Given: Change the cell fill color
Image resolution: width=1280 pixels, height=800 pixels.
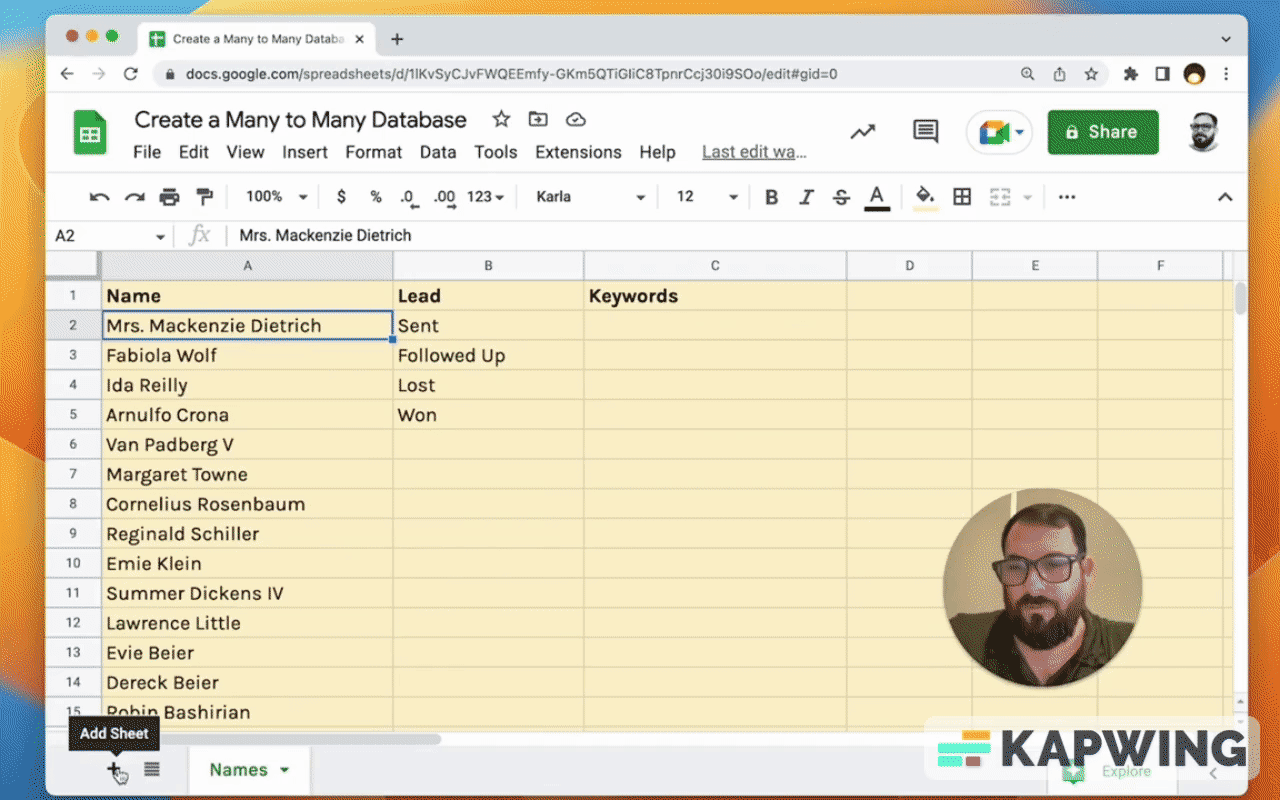Looking at the screenshot, I should [x=925, y=197].
